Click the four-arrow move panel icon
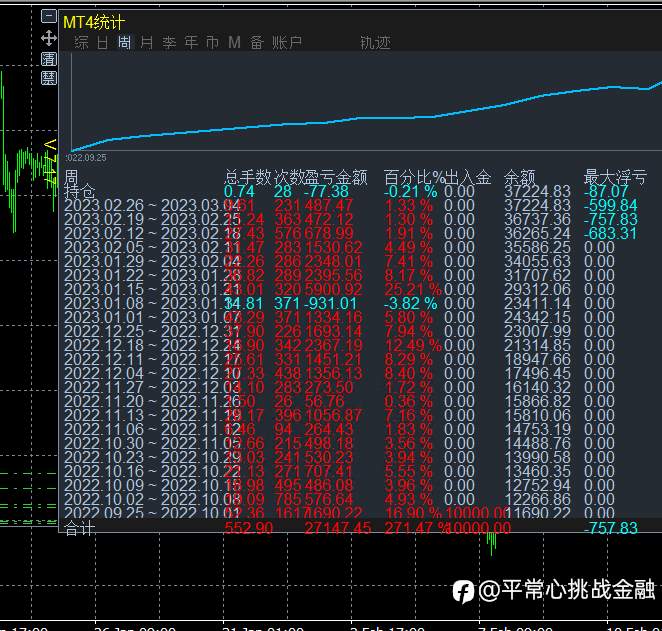Image resolution: width=662 pixels, height=631 pixels. (x=49, y=38)
